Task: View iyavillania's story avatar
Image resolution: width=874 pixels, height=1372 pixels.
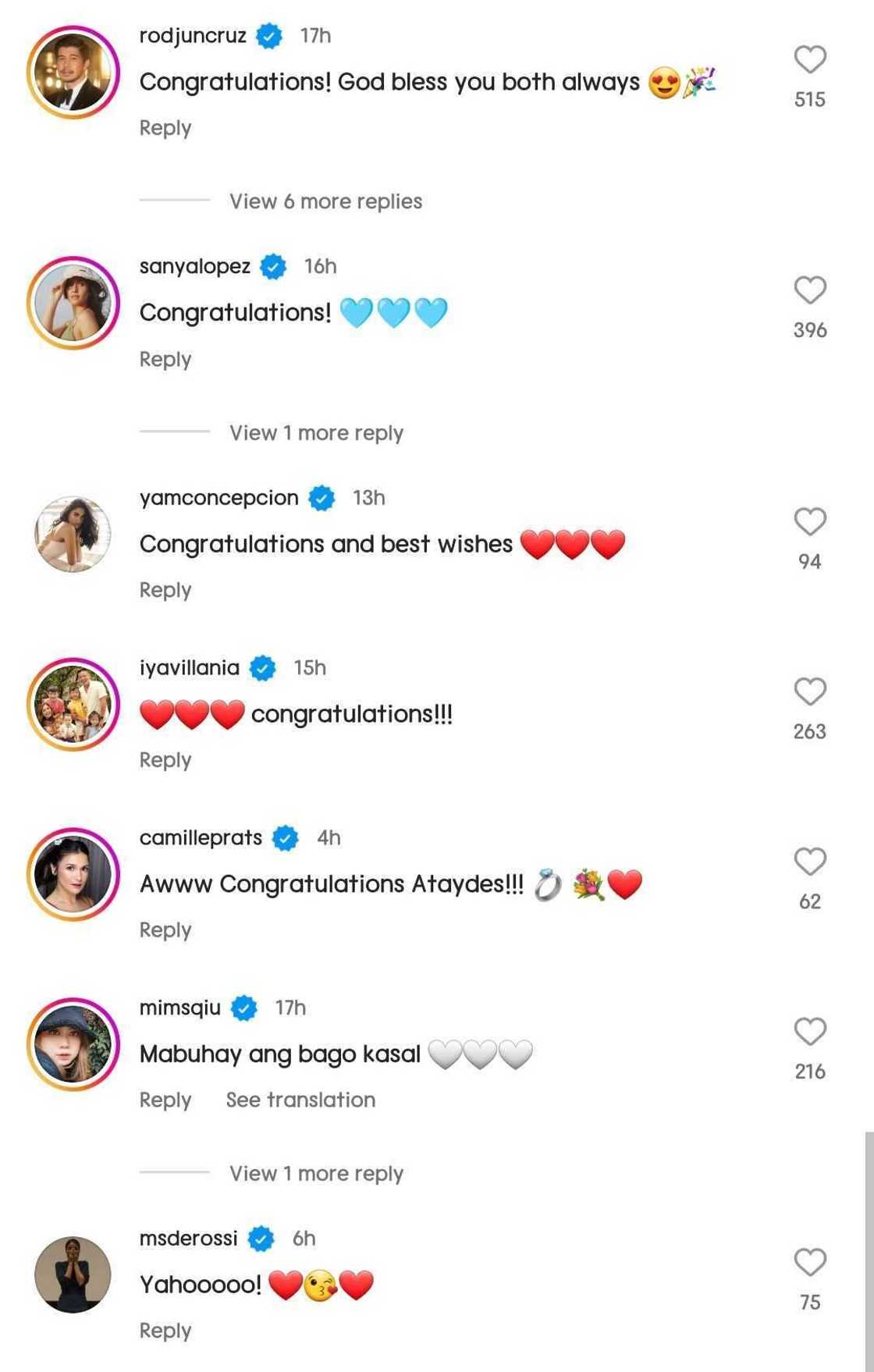Action: pos(73,704)
